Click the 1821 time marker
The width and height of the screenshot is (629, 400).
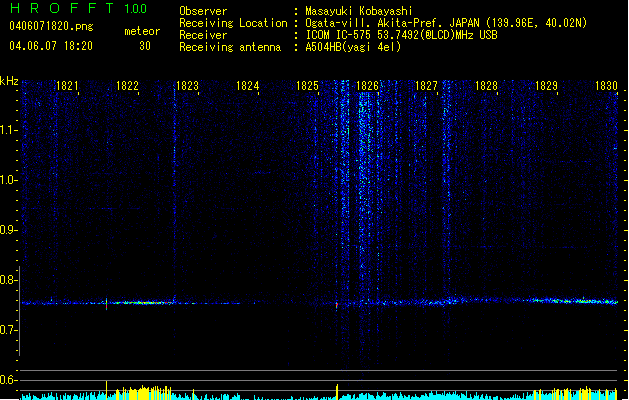67,86
